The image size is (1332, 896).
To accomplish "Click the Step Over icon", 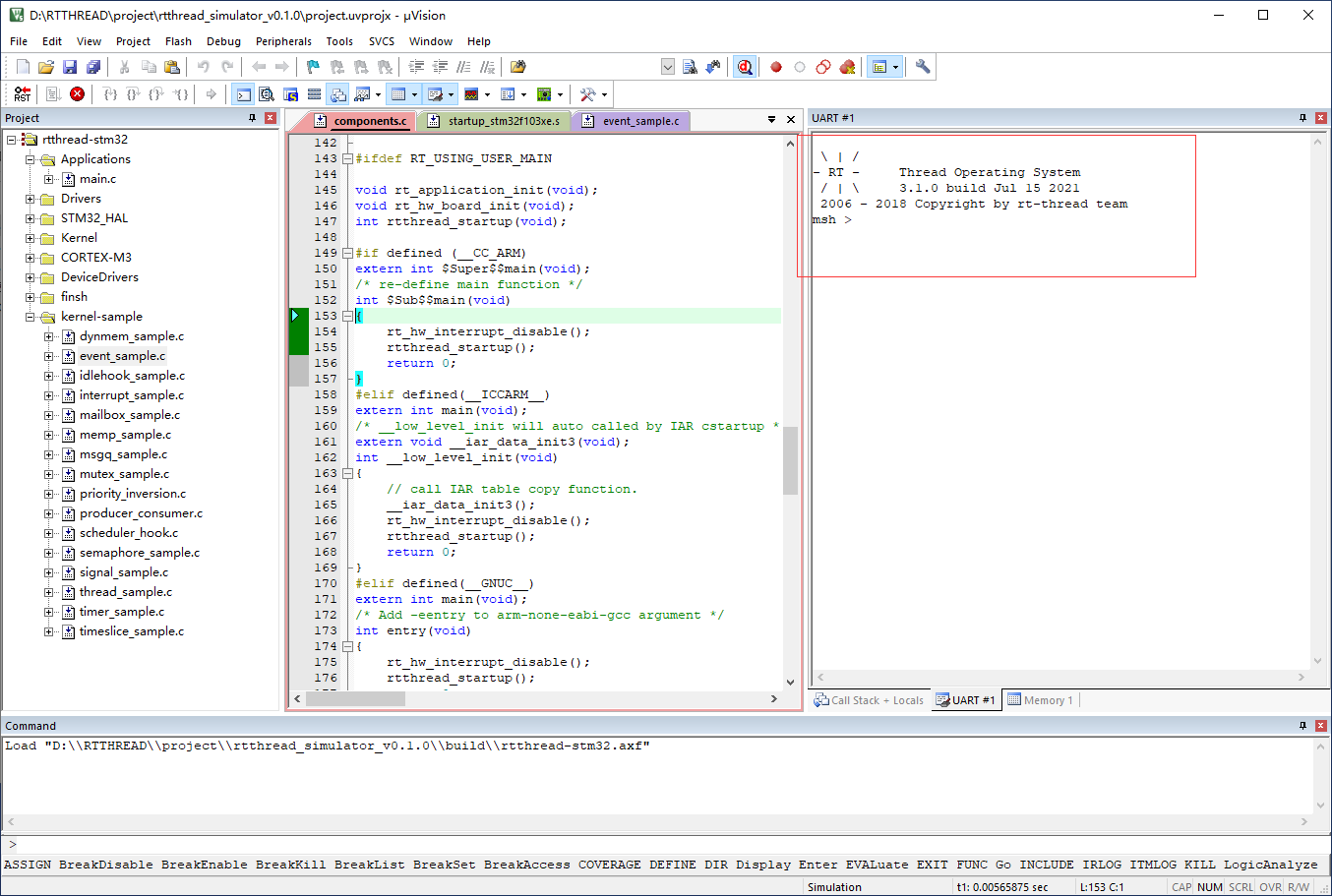I will click(x=134, y=94).
